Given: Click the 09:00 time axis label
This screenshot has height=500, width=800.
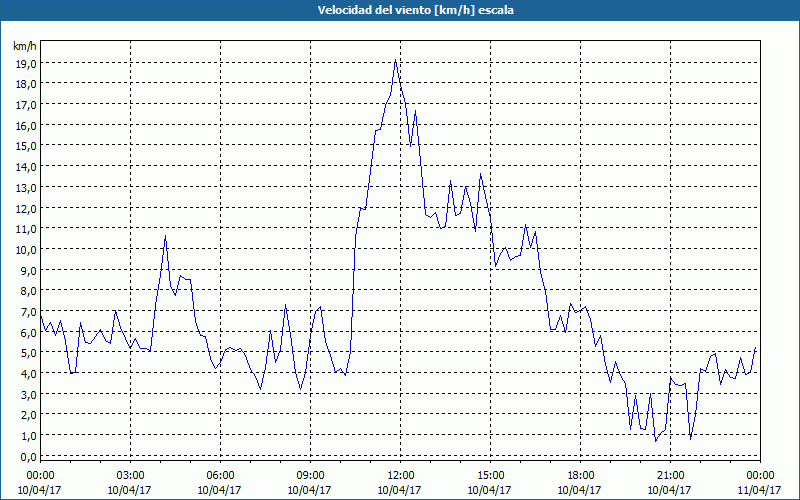Looking at the screenshot, I should pos(310,476).
